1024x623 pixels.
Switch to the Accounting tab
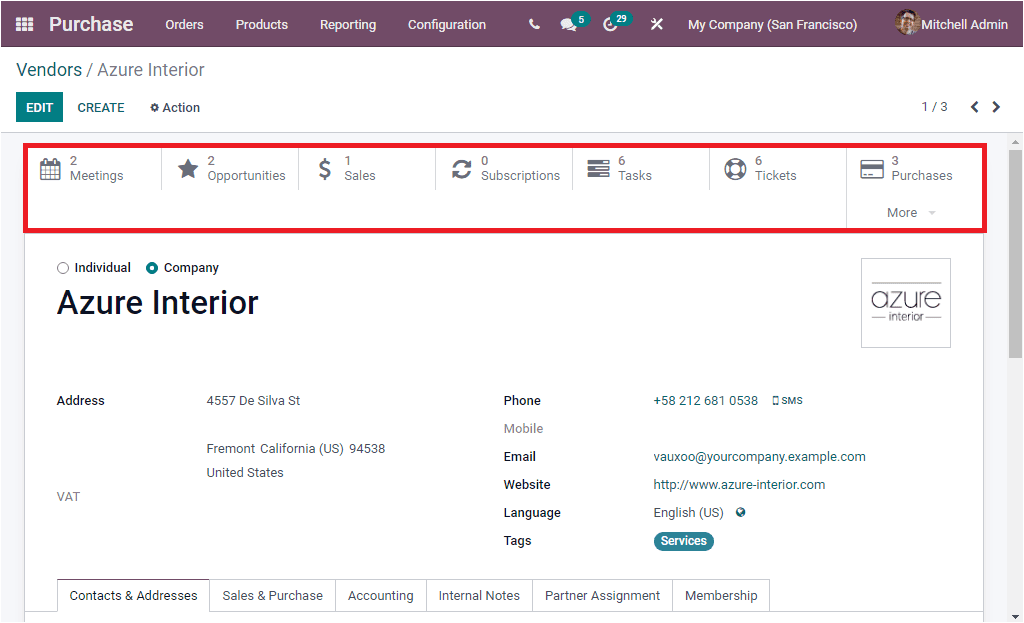point(380,595)
